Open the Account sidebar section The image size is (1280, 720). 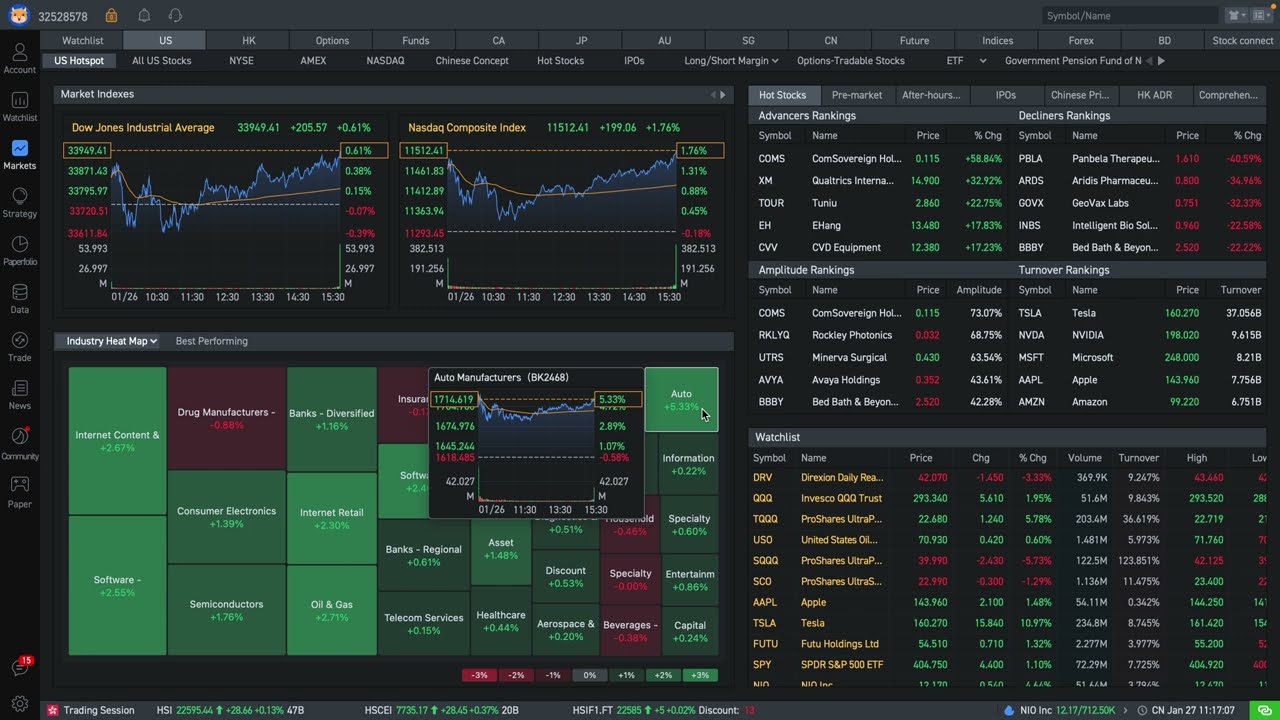(x=19, y=58)
